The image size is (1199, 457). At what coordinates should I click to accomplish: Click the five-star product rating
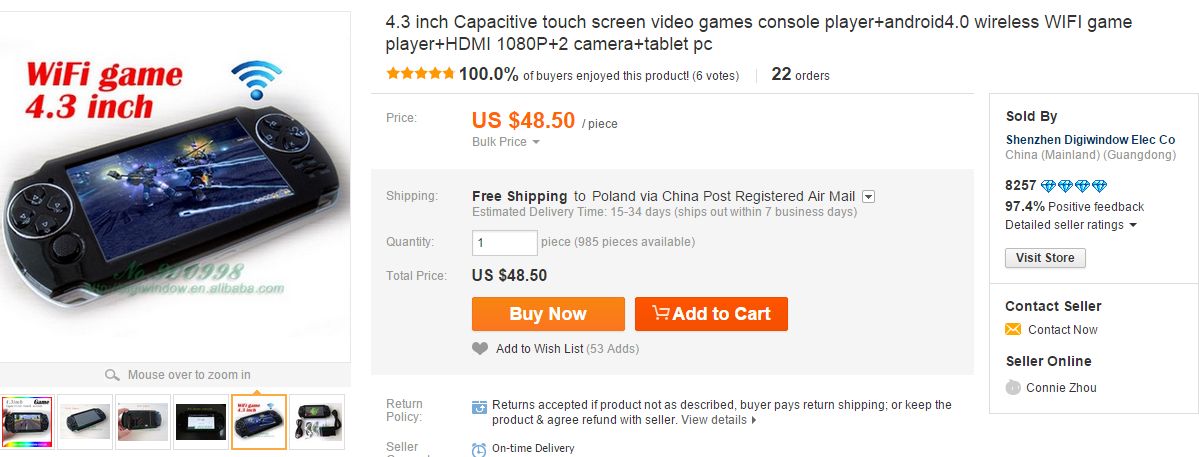[420, 74]
